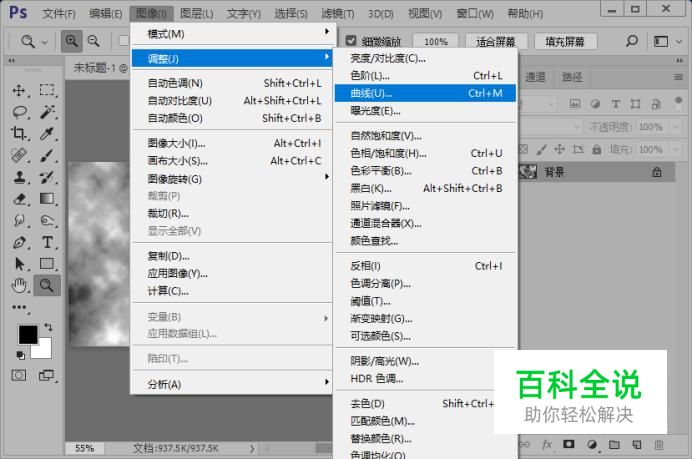
Task: Click the Zoom Out magnifier option
Action: pyautogui.click(x=94, y=41)
